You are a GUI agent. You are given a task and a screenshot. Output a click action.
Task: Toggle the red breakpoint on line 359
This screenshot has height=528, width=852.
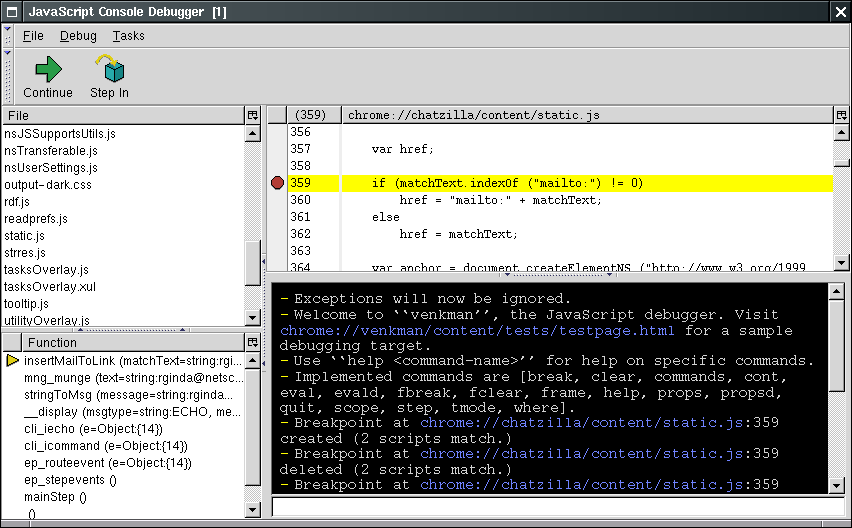tap(277, 183)
